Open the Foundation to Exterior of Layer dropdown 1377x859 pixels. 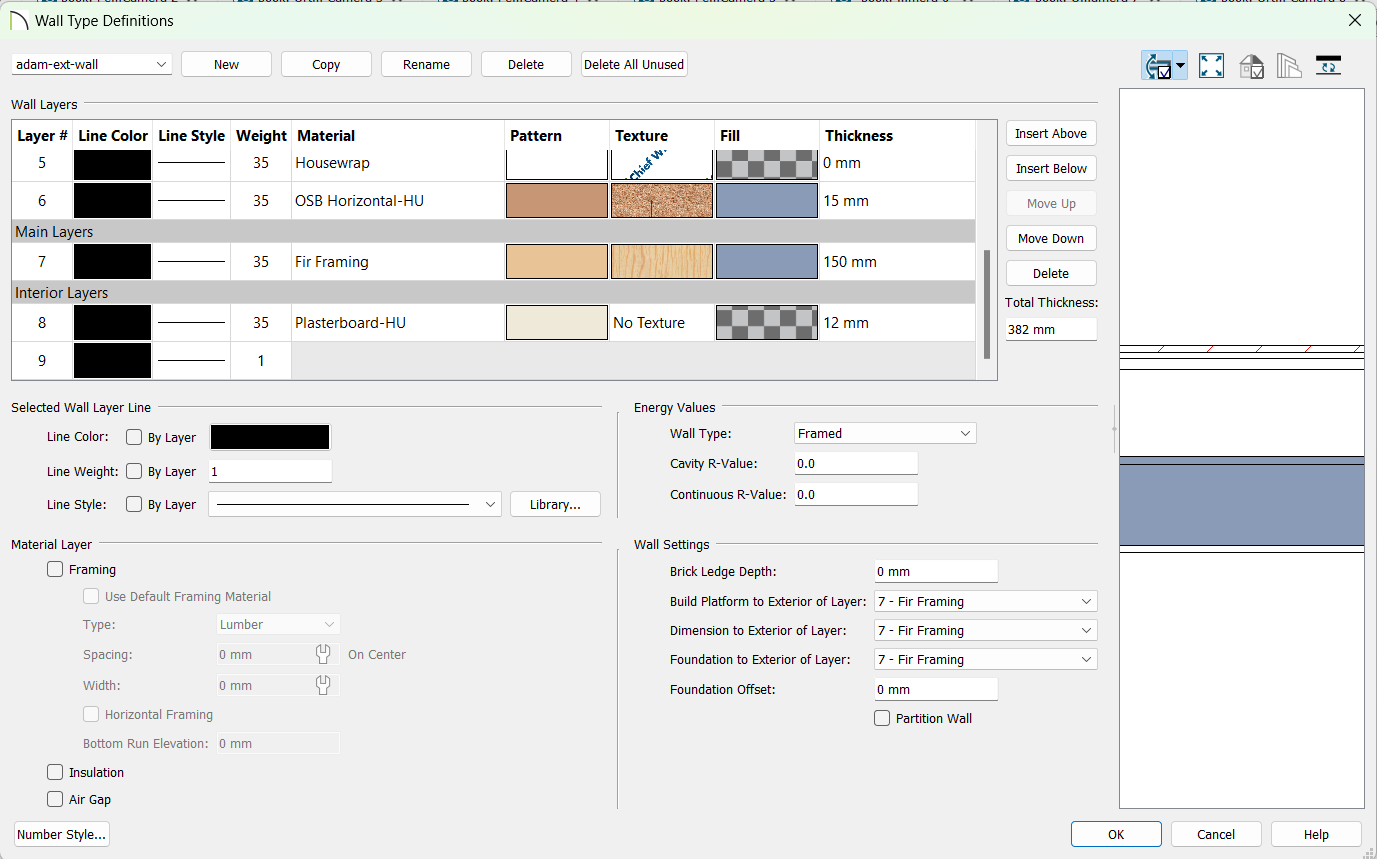(985, 659)
